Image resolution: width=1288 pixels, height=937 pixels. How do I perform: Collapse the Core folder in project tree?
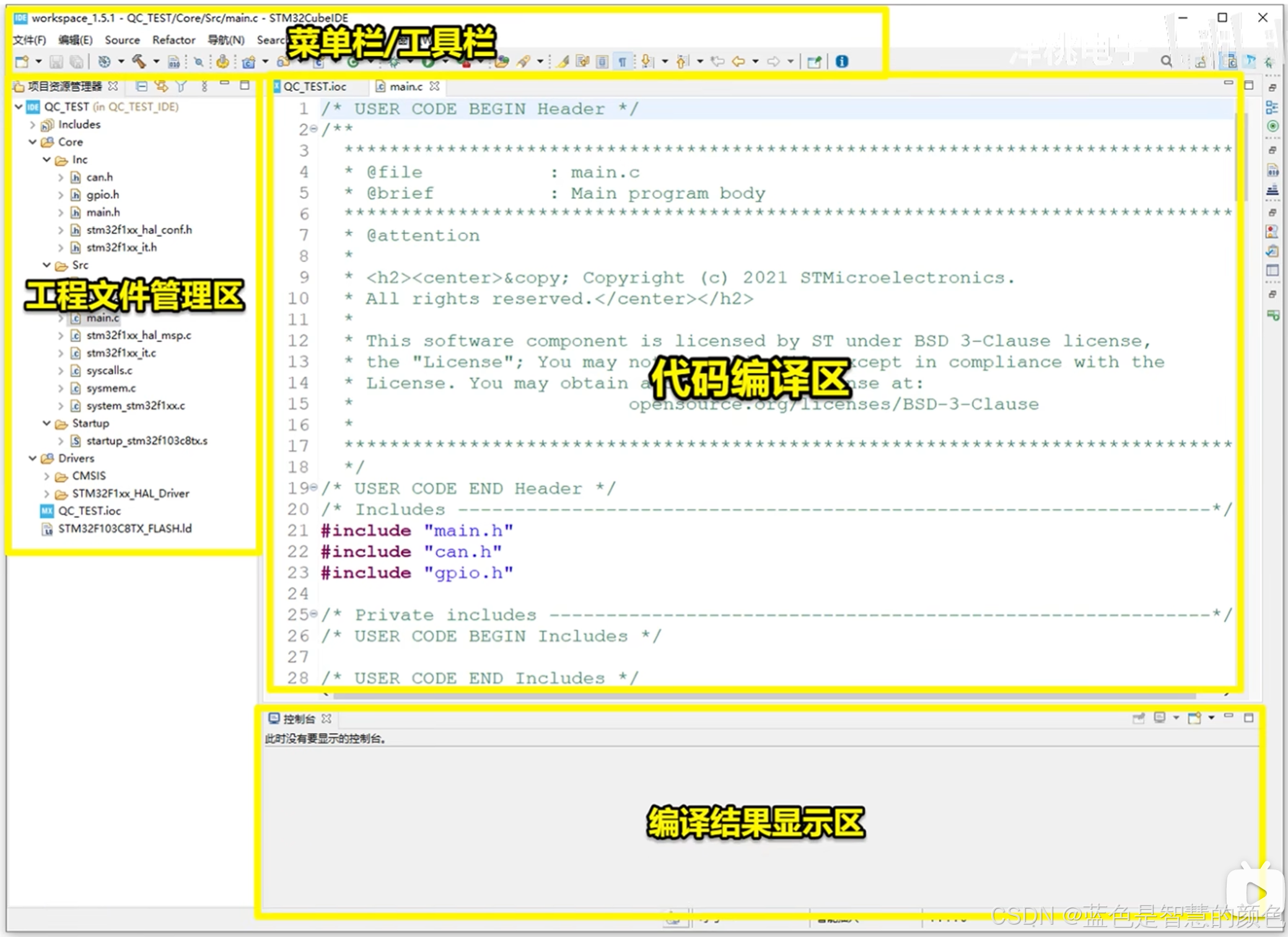click(33, 142)
